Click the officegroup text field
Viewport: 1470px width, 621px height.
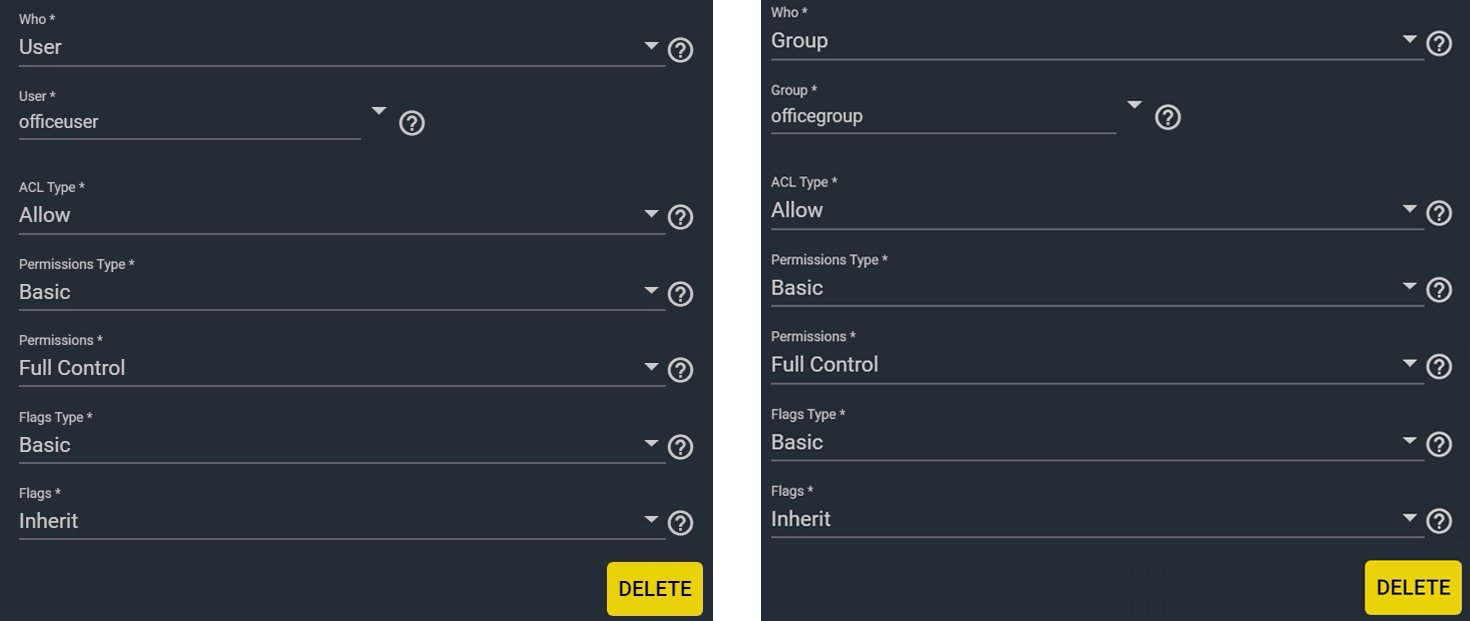(943, 116)
